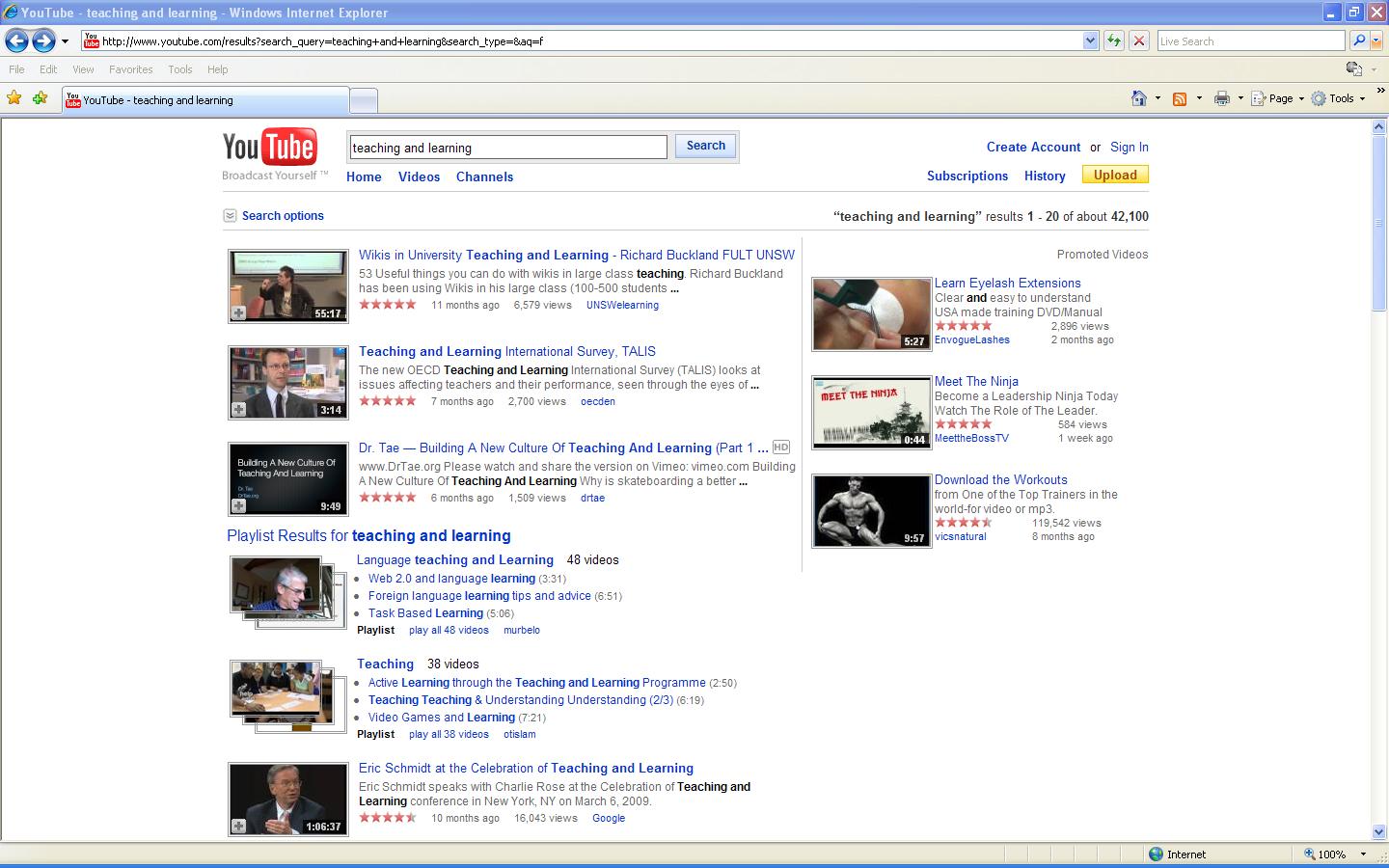Open the address bar URL history dropdown
This screenshot has width=1389, height=868.
(x=1090, y=41)
